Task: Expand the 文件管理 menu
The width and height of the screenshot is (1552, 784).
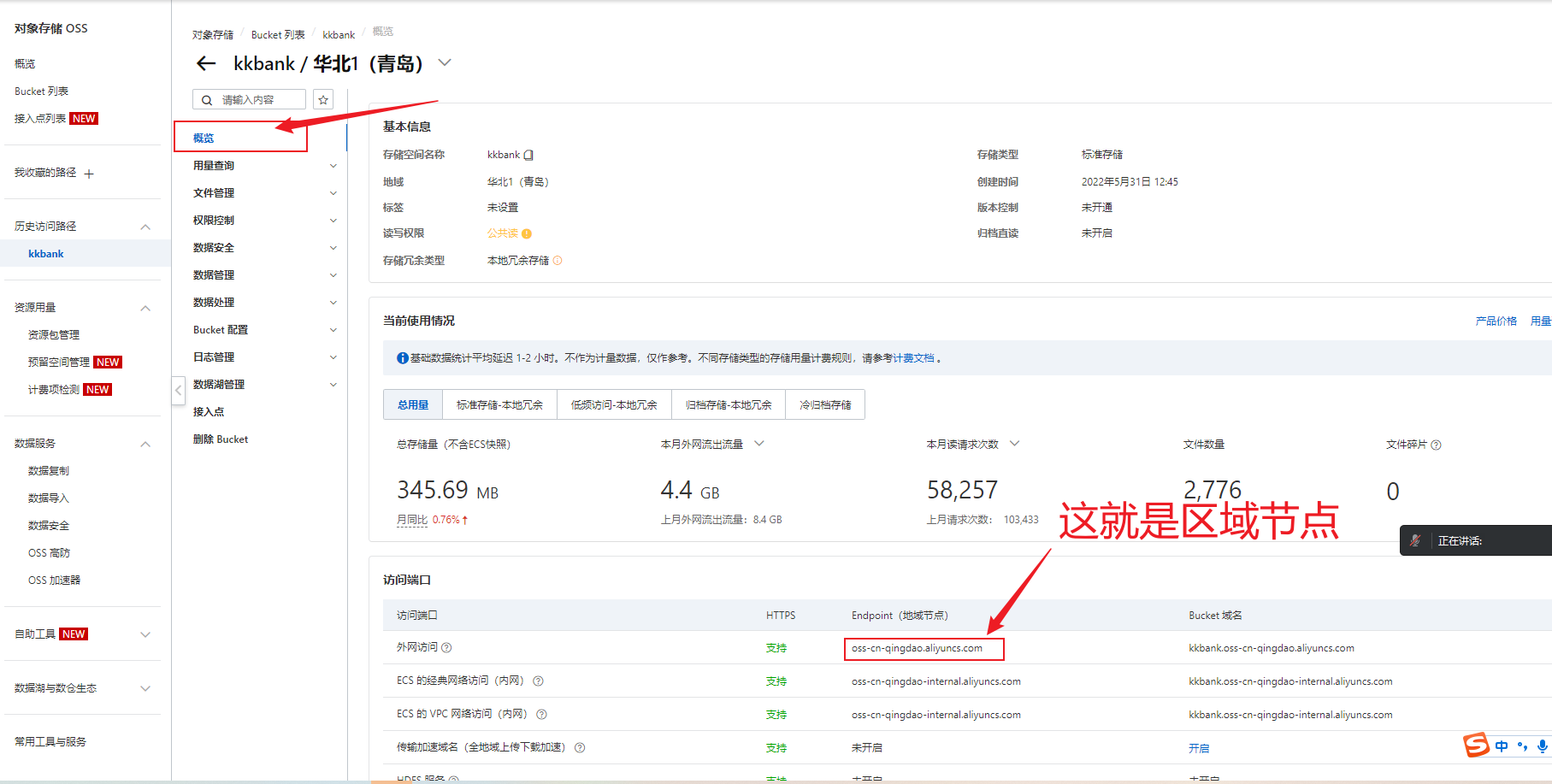Action: tap(333, 193)
